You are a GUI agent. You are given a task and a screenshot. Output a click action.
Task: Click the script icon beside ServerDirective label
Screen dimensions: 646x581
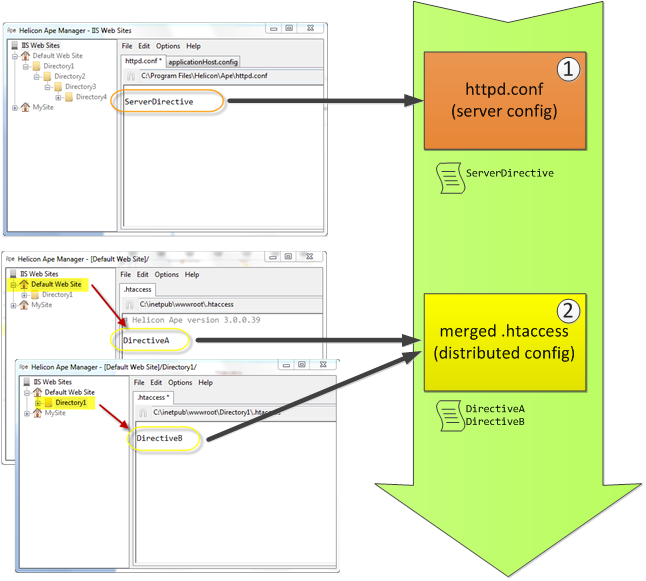point(448,176)
